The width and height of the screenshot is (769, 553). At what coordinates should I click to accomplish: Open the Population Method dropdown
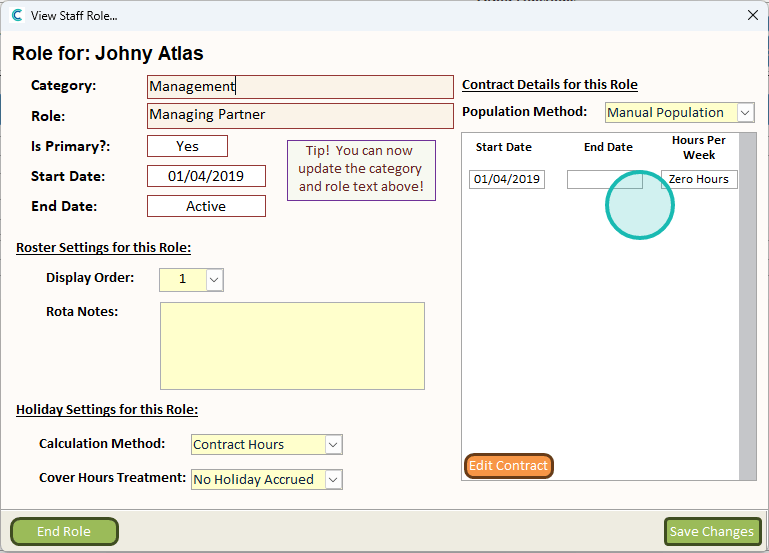click(x=745, y=113)
